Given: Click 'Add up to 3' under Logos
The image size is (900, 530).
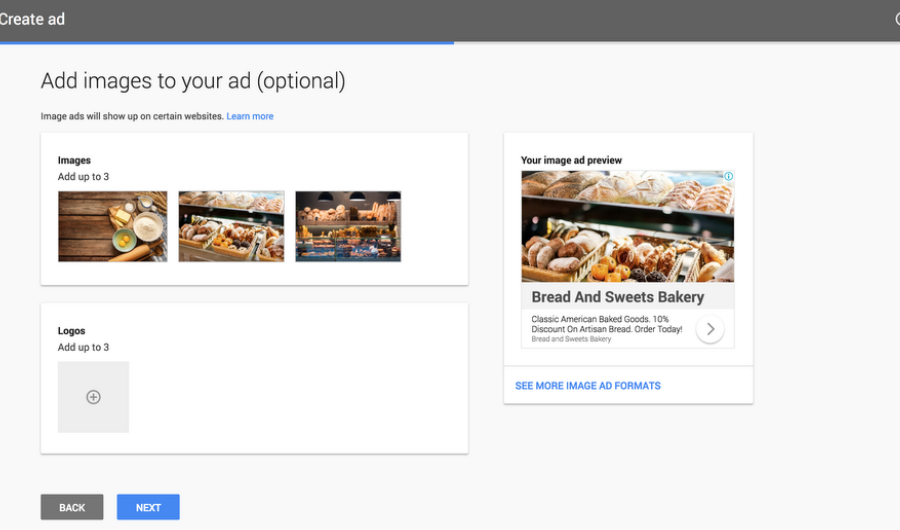Looking at the screenshot, I should point(83,347).
